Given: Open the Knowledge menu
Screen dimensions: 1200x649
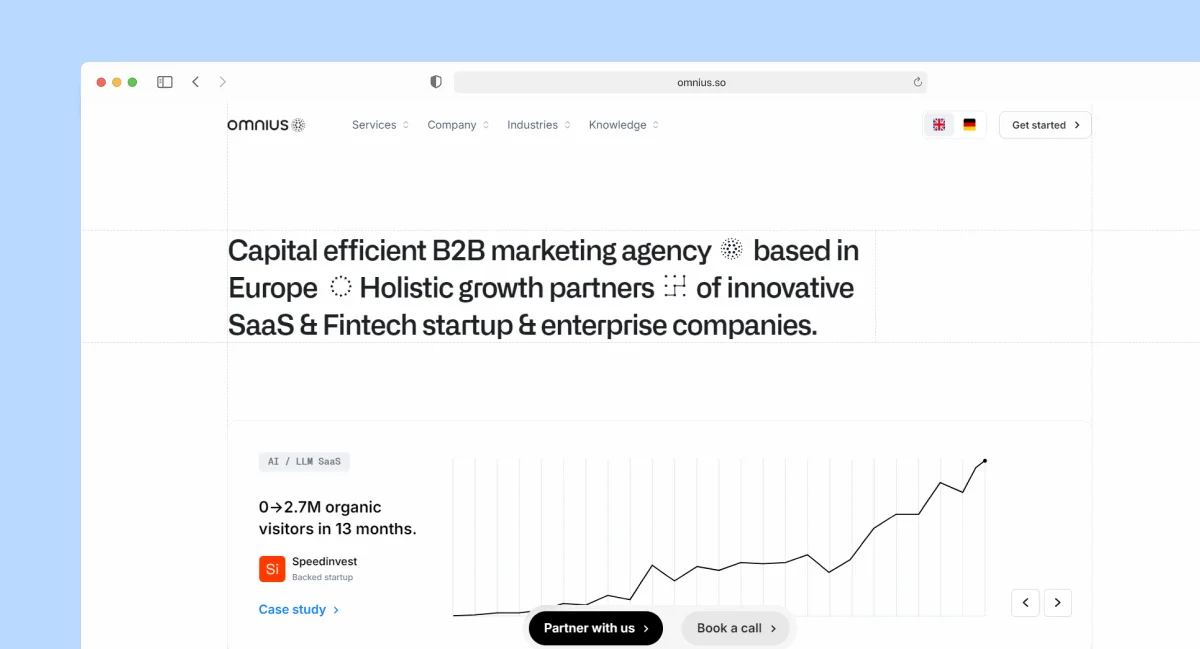Looking at the screenshot, I should pos(624,125).
